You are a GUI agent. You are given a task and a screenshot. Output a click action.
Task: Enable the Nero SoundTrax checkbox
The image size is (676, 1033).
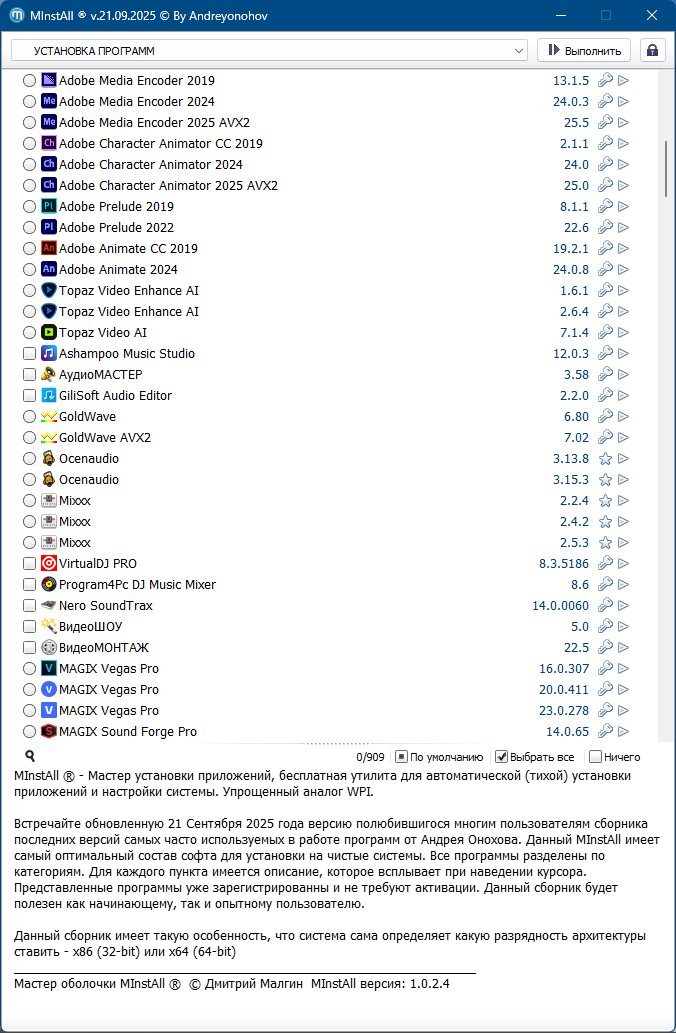[29, 606]
